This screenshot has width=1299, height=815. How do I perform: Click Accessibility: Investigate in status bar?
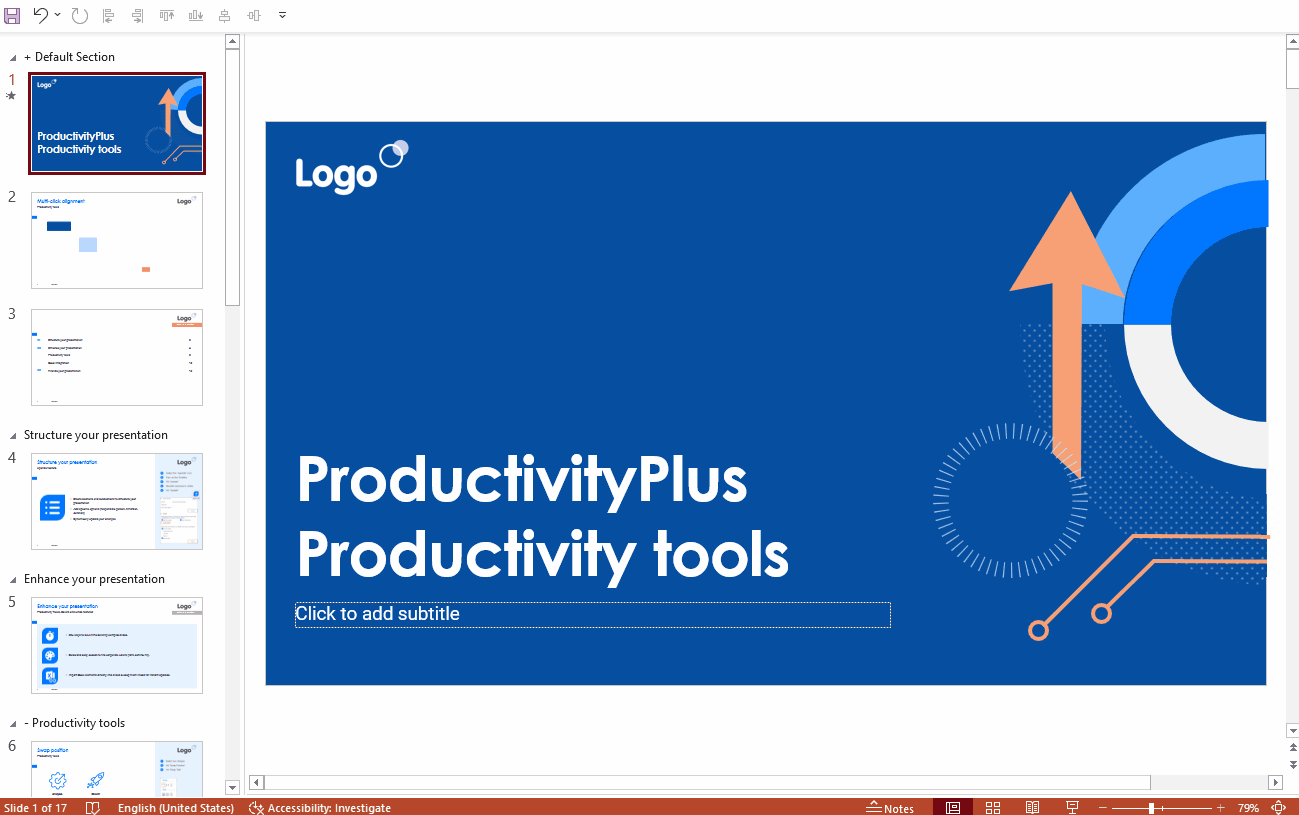pyautogui.click(x=319, y=807)
